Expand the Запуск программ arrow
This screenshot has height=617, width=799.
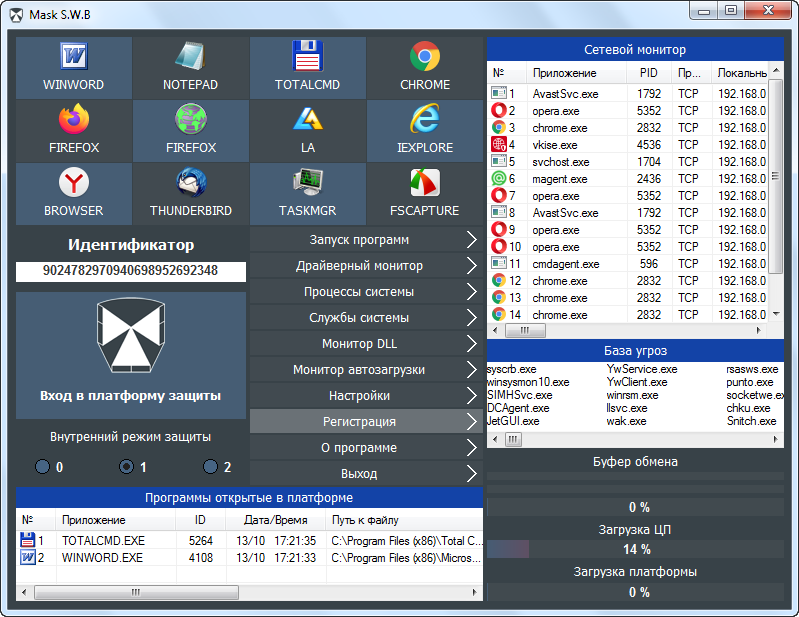471,240
